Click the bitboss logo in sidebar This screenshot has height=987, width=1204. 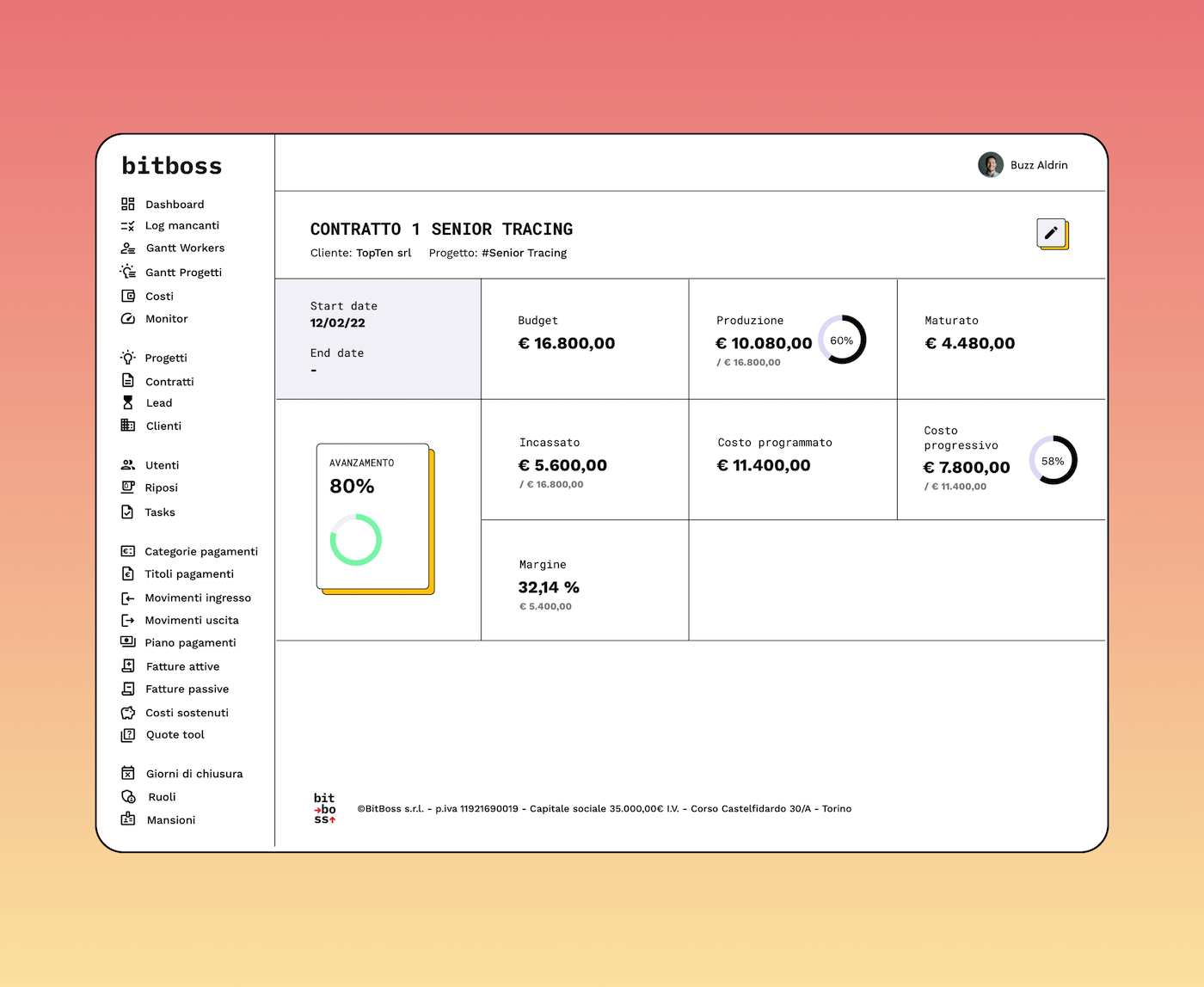pos(172,166)
